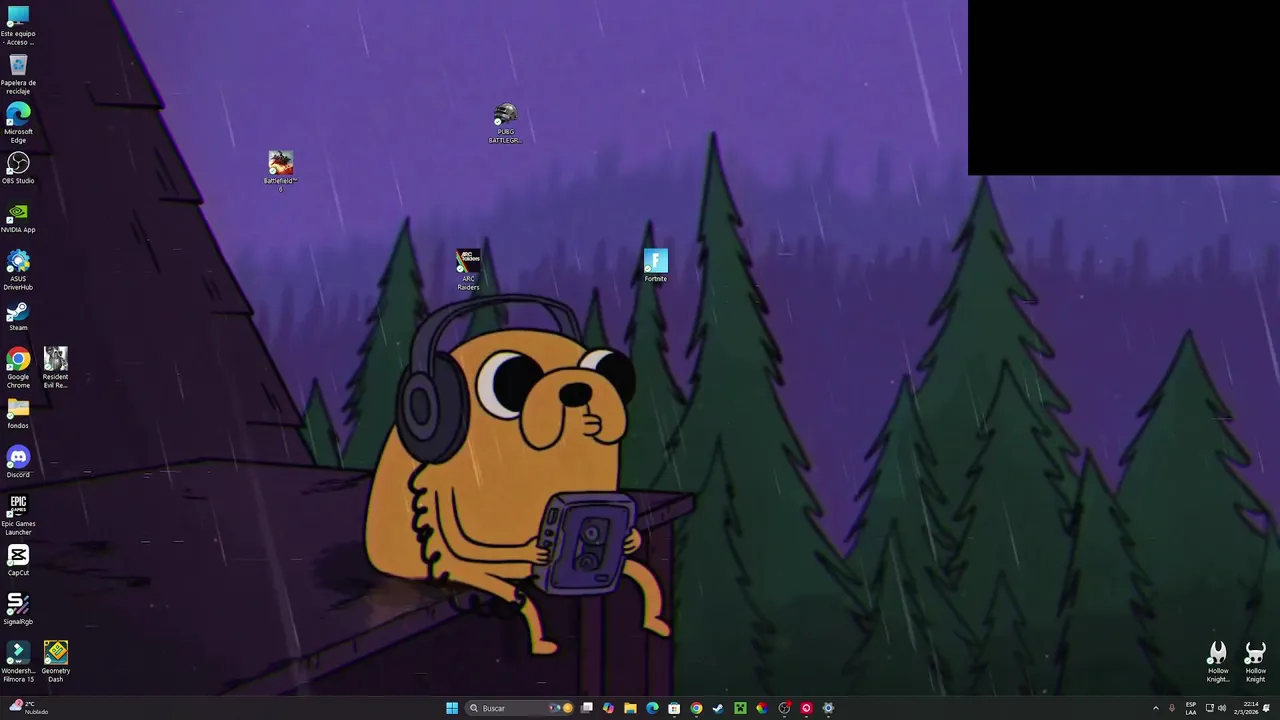Open the notification bell icon

[x=1266, y=708]
